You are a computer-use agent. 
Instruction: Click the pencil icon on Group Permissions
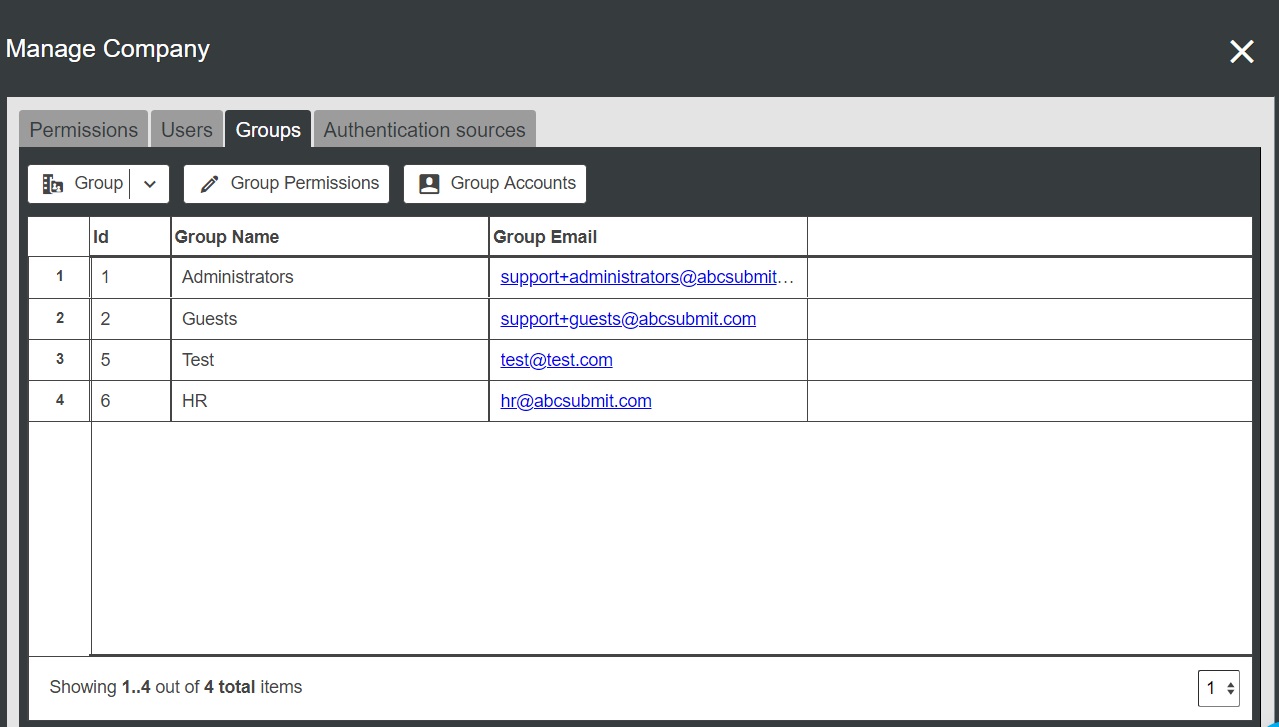point(209,184)
